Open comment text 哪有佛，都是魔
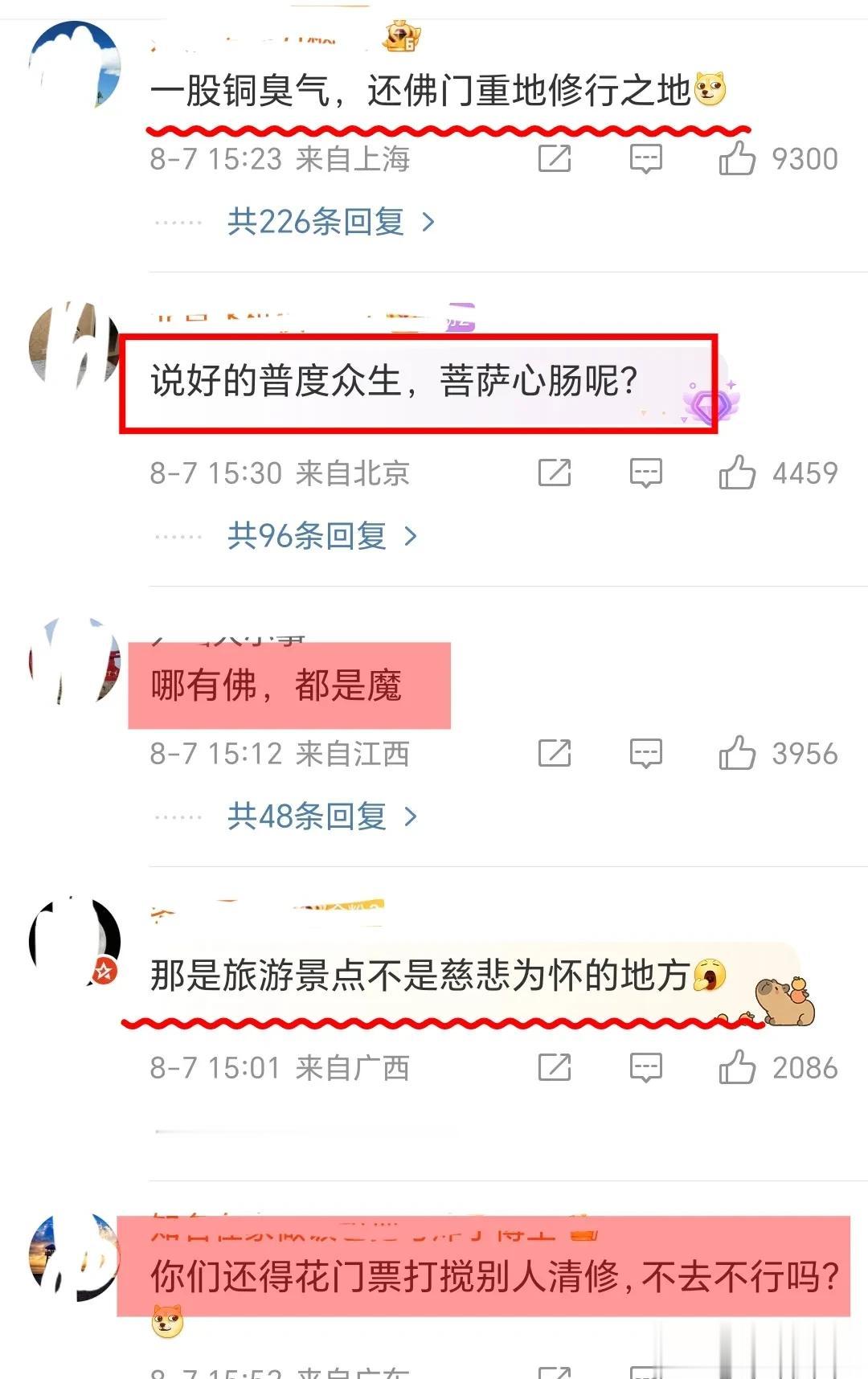This screenshot has height=1379, width=868. tap(276, 685)
